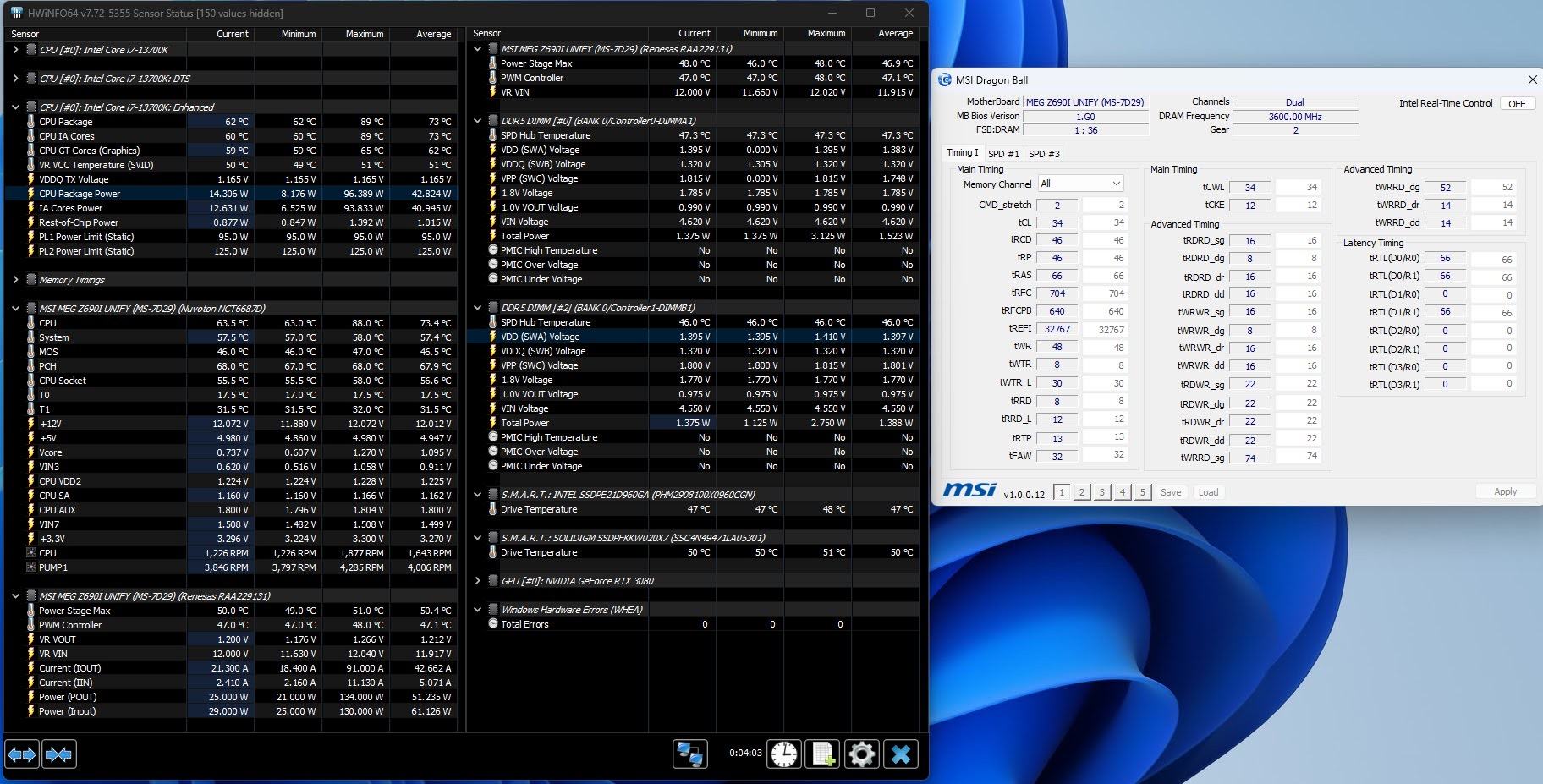Viewport: 1543px width, 784px height.
Task: Click the CPU Package thermometer icon
Action: [x=31, y=122]
